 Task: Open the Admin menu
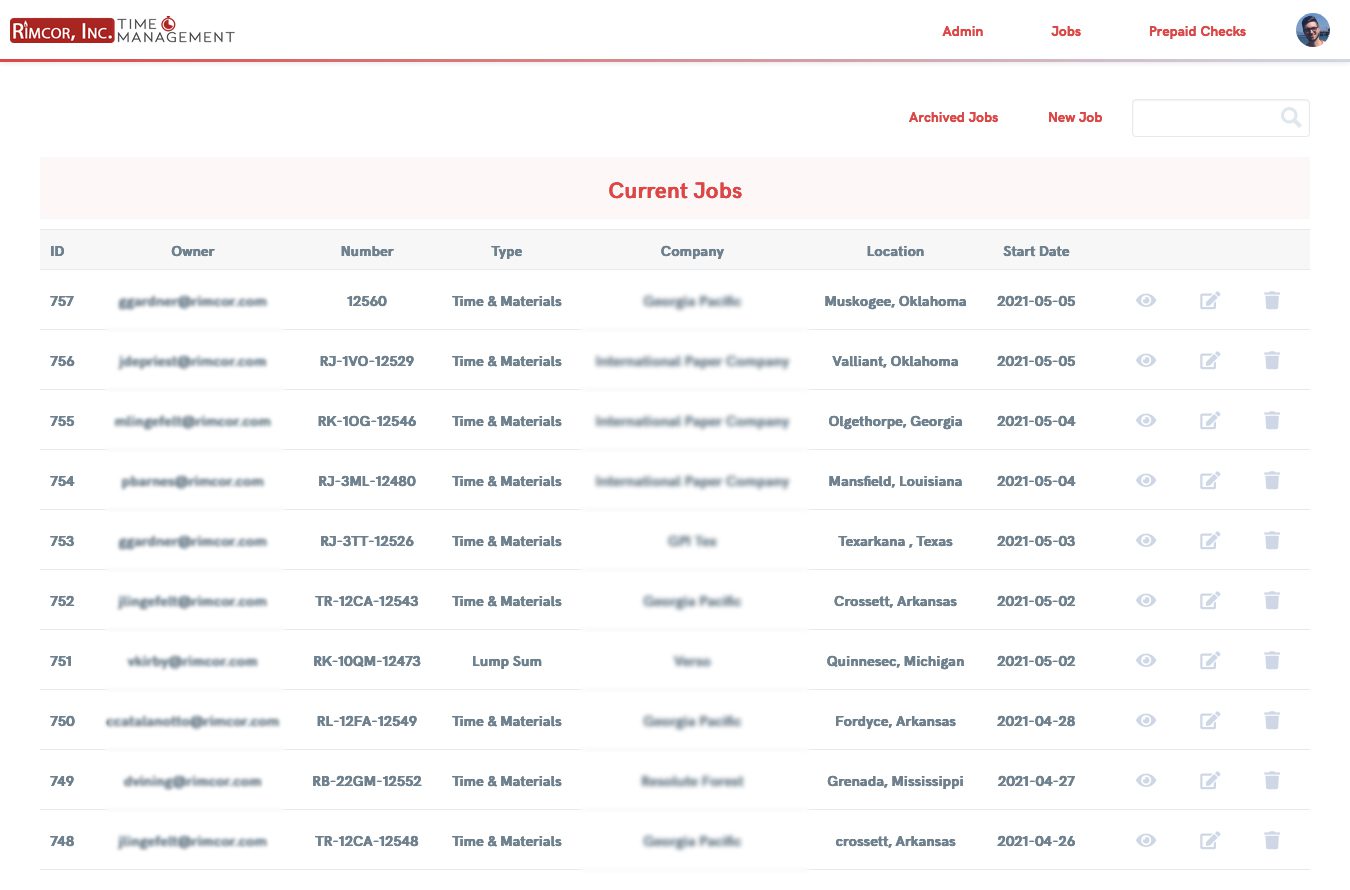click(962, 31)
